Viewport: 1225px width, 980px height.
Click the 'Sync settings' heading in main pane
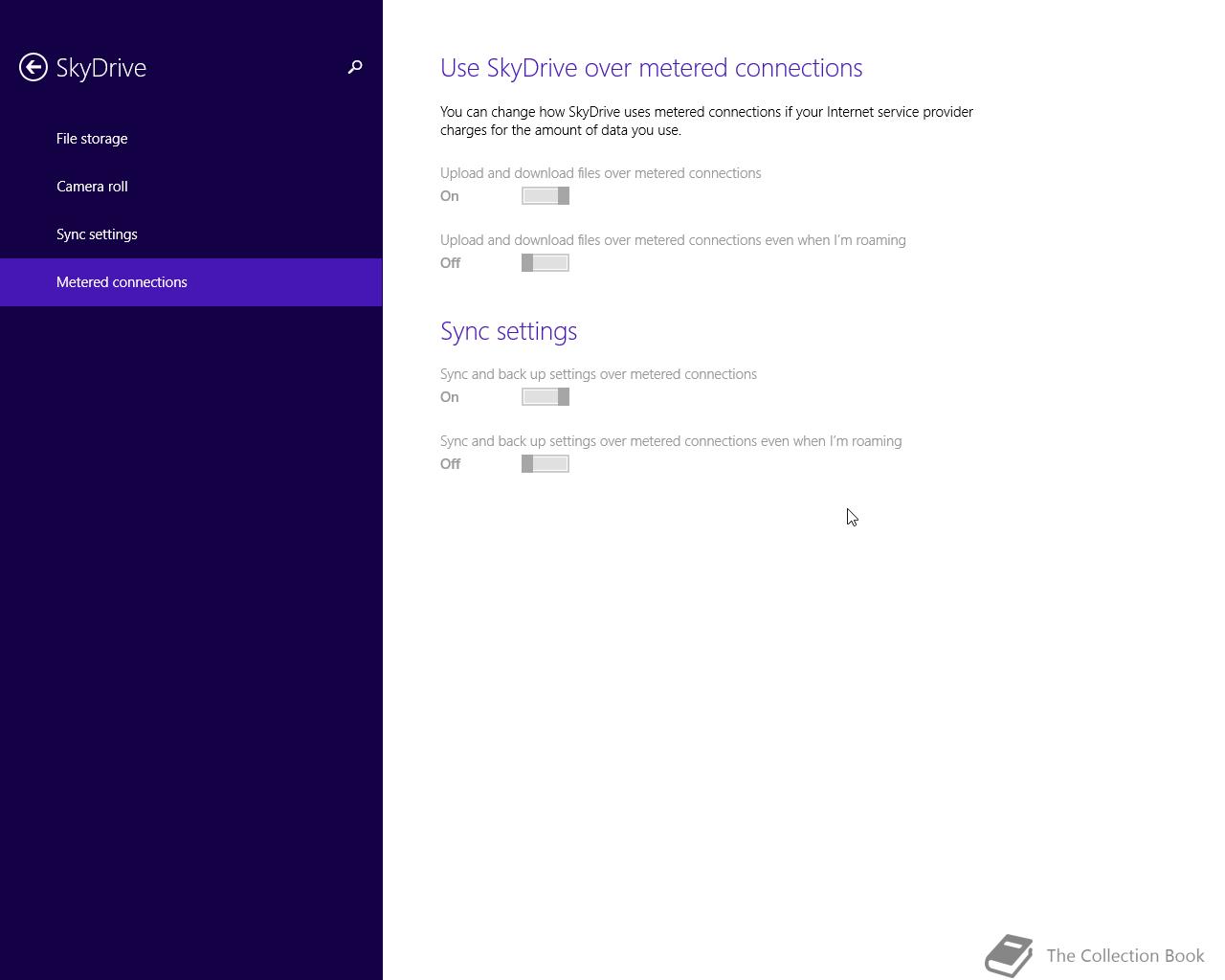click(509, 331)
